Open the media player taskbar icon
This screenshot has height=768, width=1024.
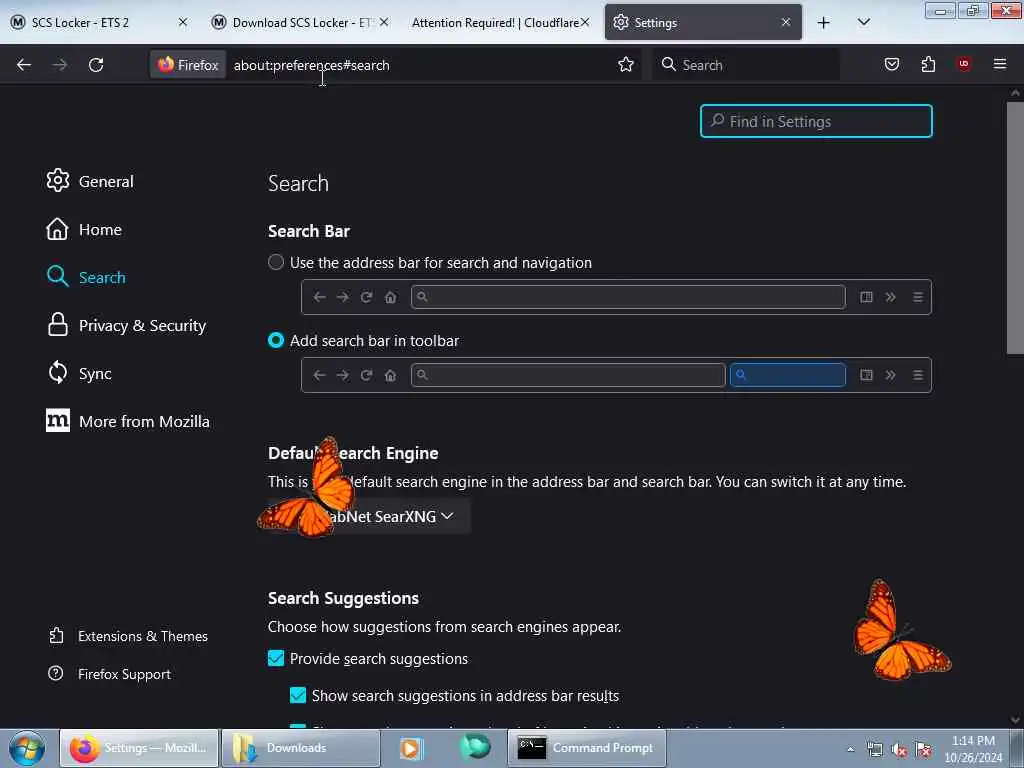pyautogui.click(x=411, y=748)
